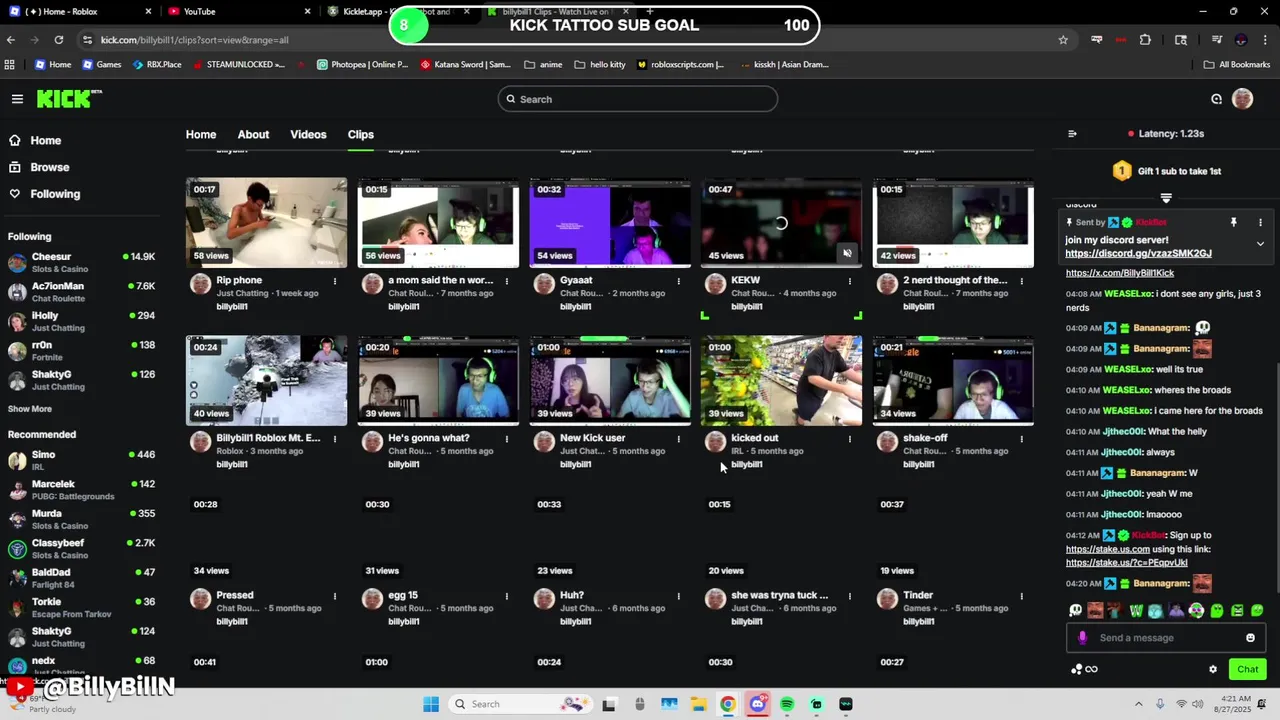Bookmark this page with the star icon
The image size is (1280, 720).
coord(1063,40)
